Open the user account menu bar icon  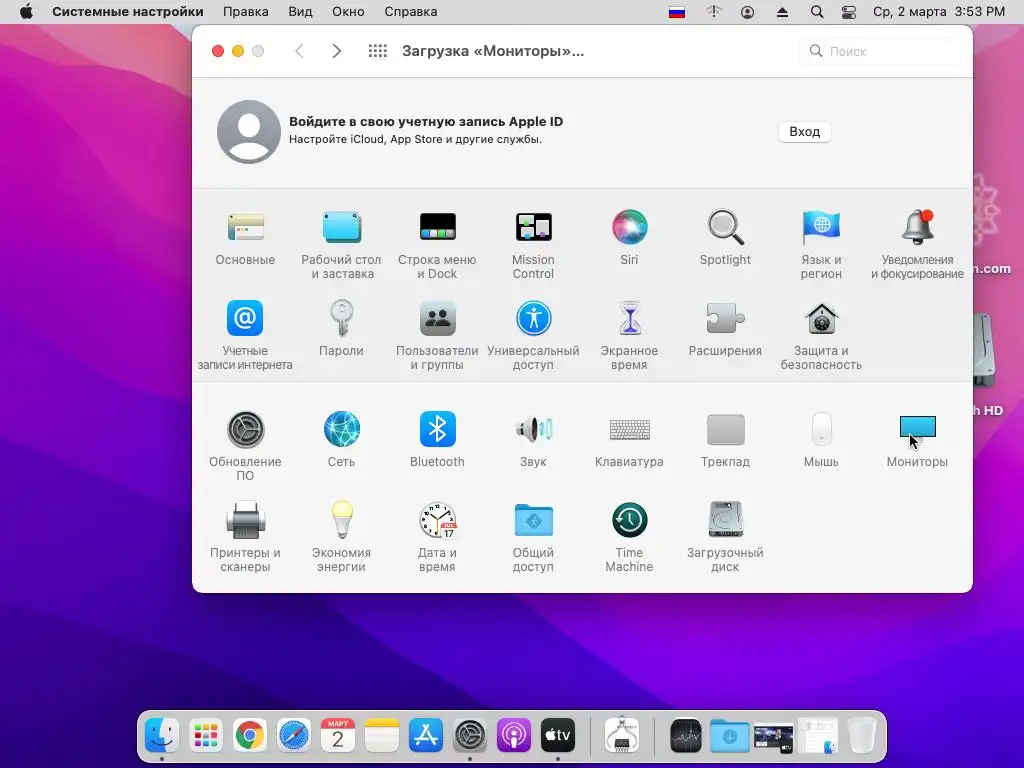tap(747, 12)
